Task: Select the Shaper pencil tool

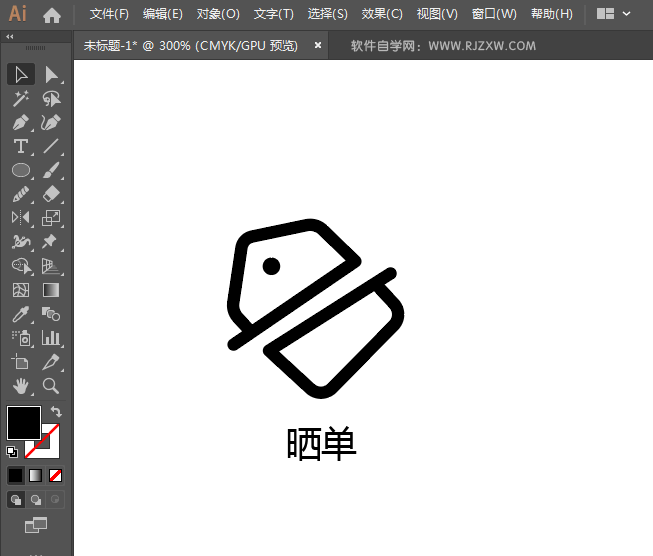Action: [21, 194]
